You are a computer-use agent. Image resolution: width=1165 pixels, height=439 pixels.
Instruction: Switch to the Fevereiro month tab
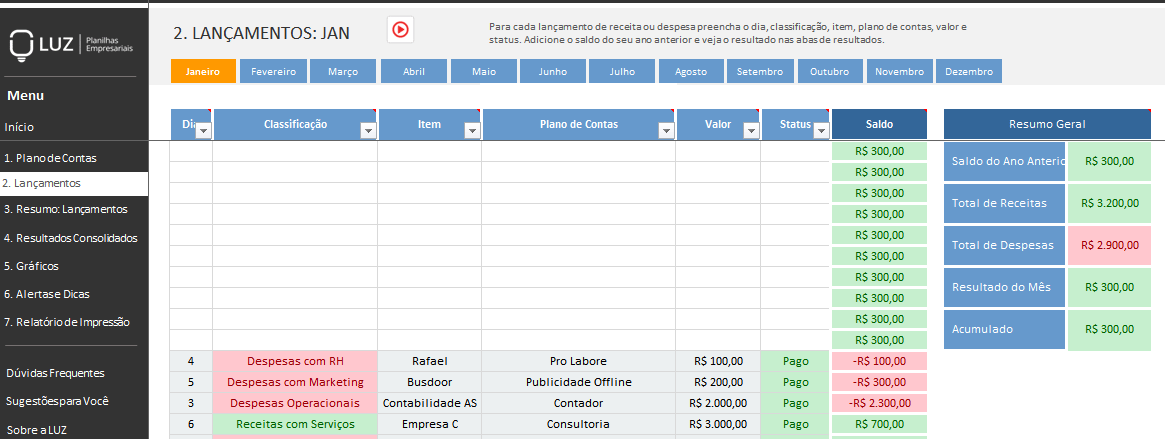273,72
